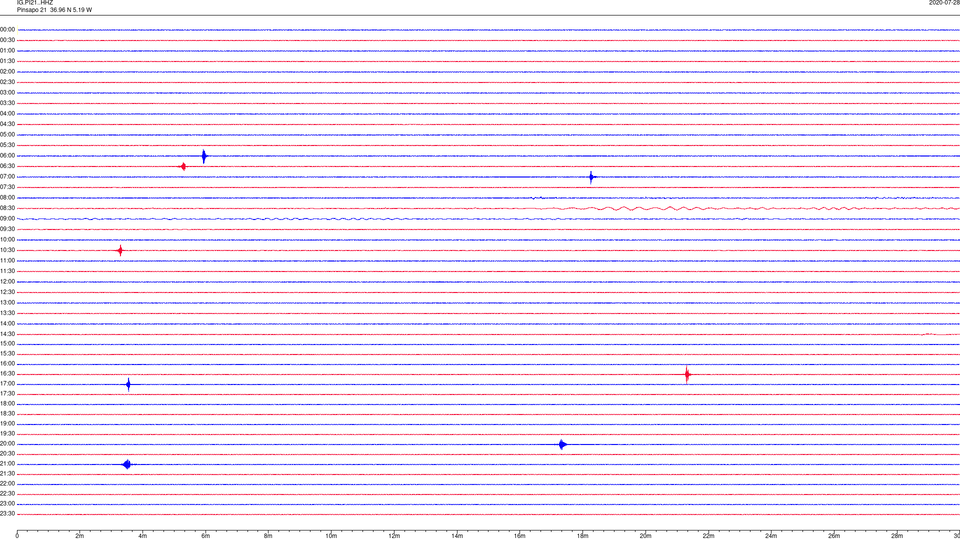Select the '23:30' row label
The width and height of the screenshot is (960, 540).
pos(7,514)
